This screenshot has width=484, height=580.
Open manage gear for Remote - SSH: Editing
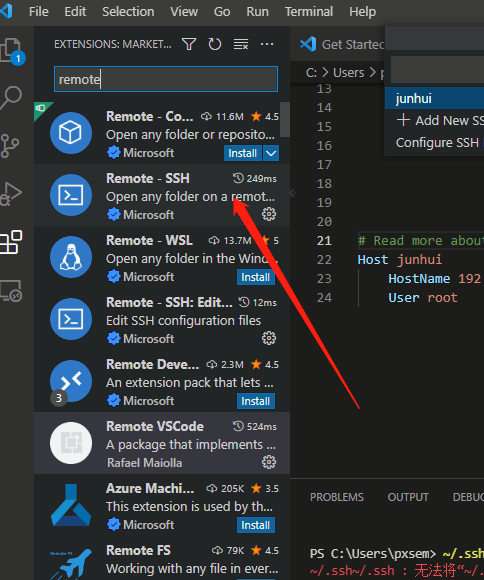269,338
